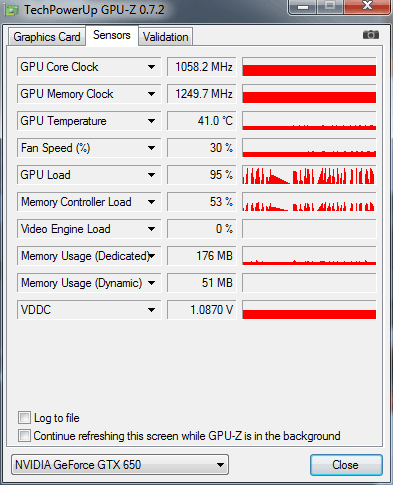The image size is (393, 485).
Task: Click the GPU Load history graph
Action: click(309, 175)
